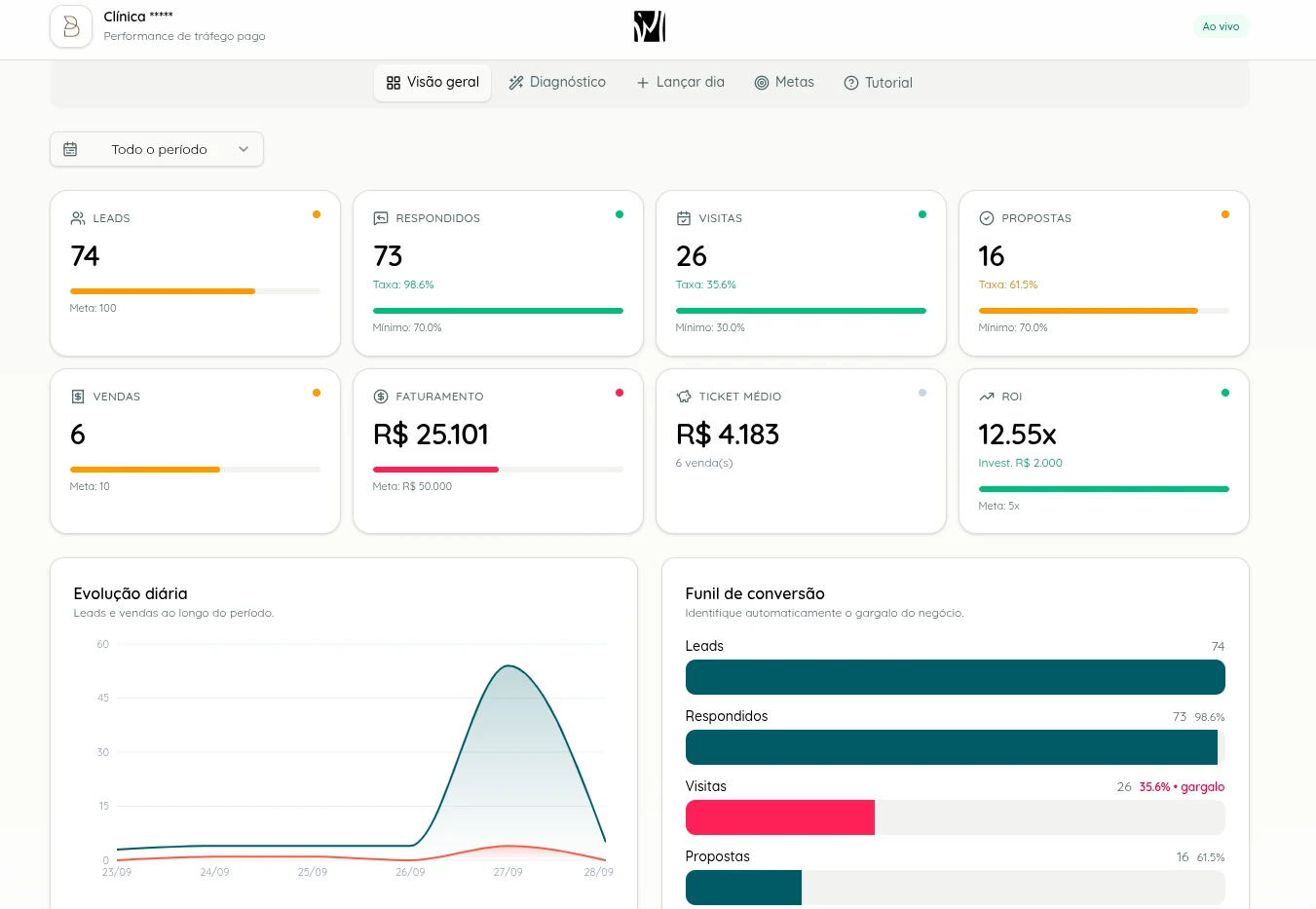
Task: Click the red Visitas funnel bar
Action: [780, 817]
